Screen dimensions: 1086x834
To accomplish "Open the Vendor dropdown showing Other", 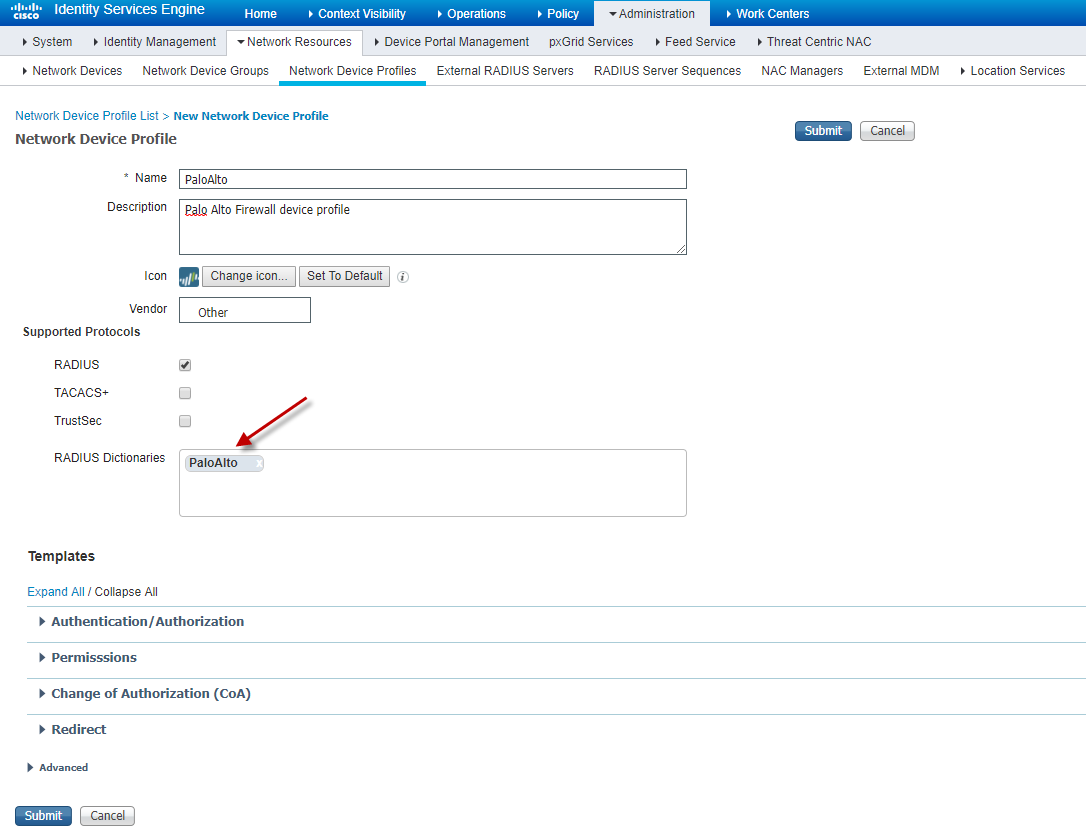I will [244, 310].
